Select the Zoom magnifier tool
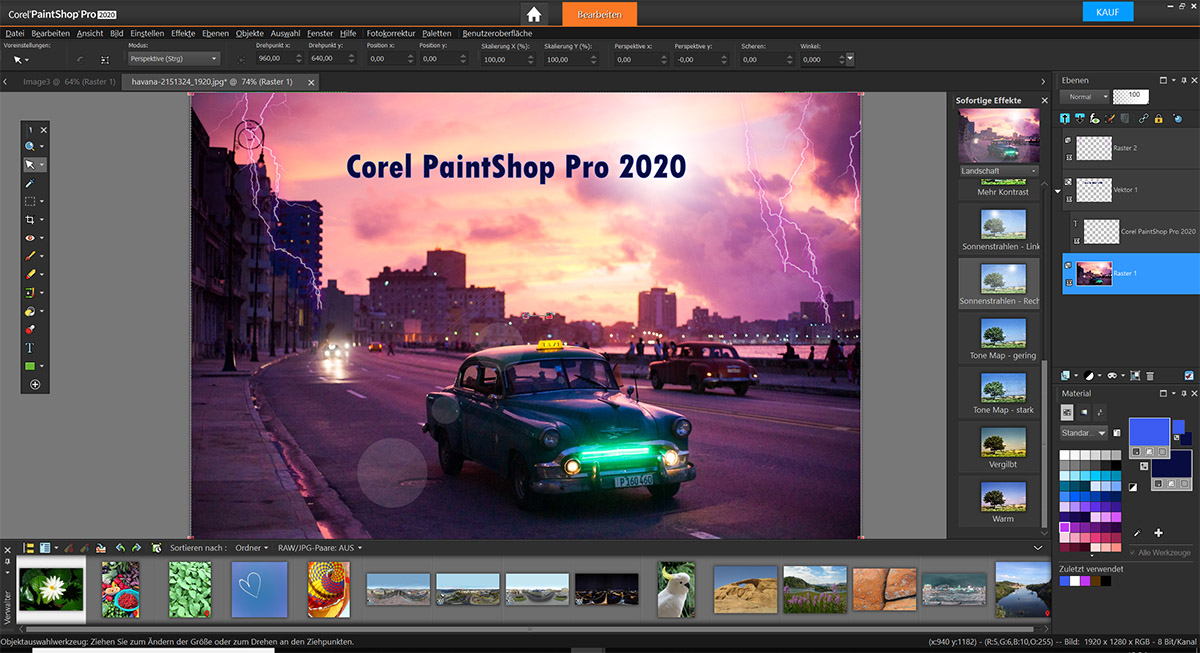This screenshot has width=1200, height=653. (30, 146)
